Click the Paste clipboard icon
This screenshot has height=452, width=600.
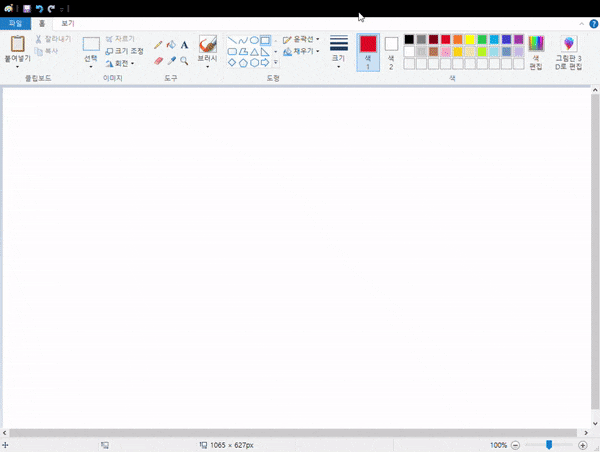coord(17,44)
